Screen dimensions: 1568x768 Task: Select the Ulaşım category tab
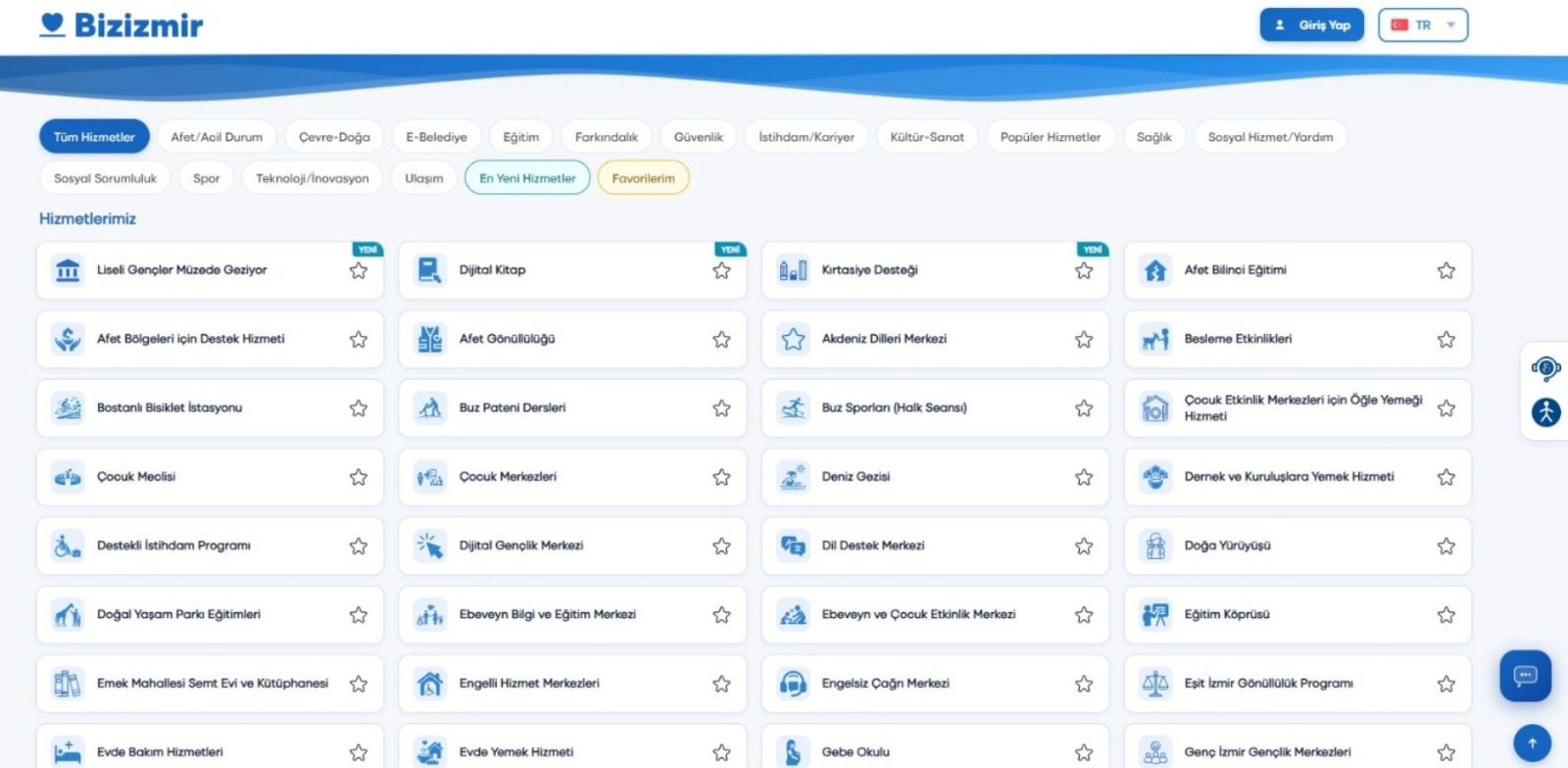tap(424, 178)
